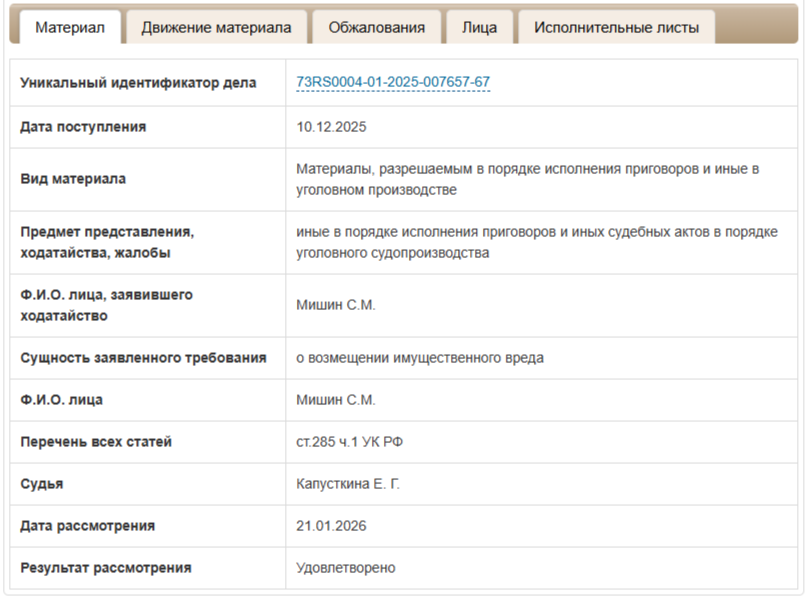Click the value о возмещении имущественного вреда
The width and height of the screenshot is (807, 599).
coord(420,358)
